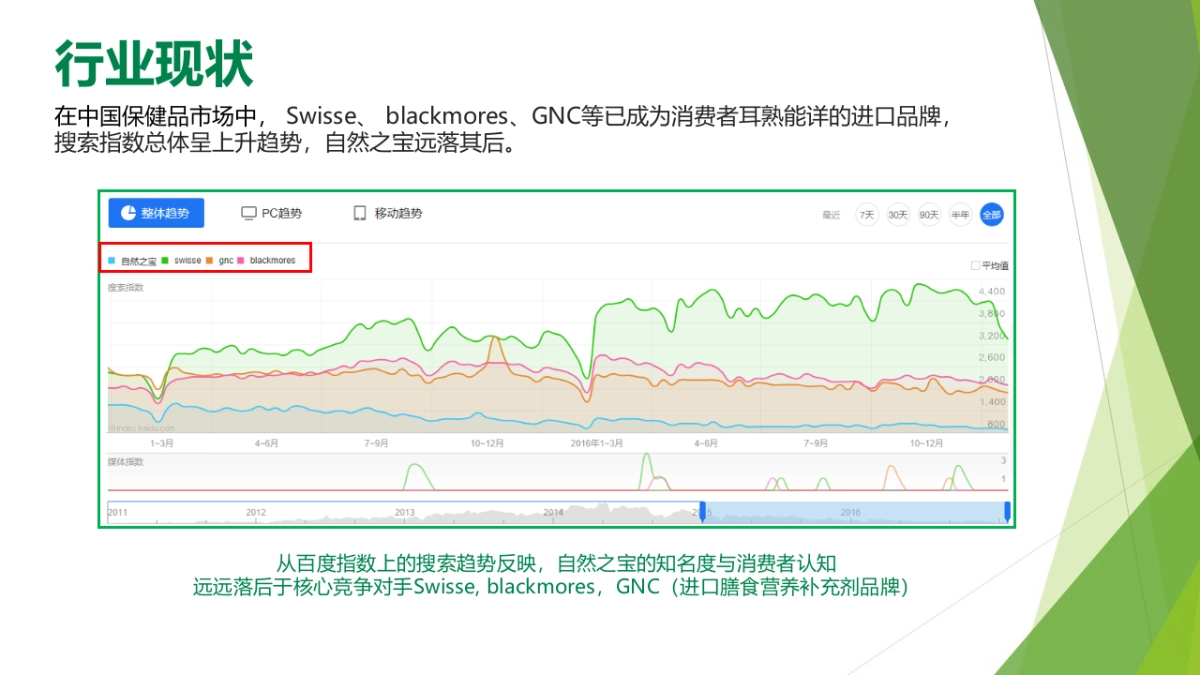Switch to the 移动趋势 tab

(x=388, y=213)
